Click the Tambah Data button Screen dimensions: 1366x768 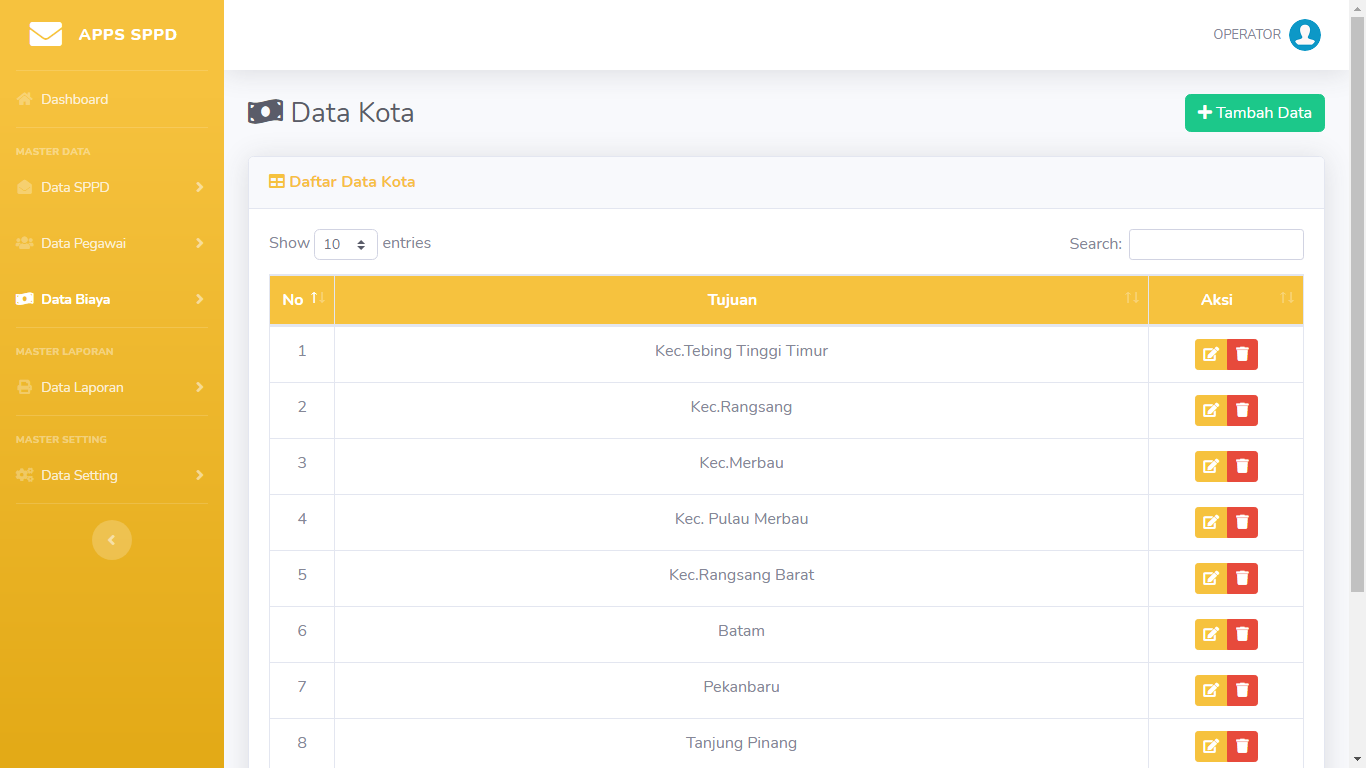tap(1255, 113)
